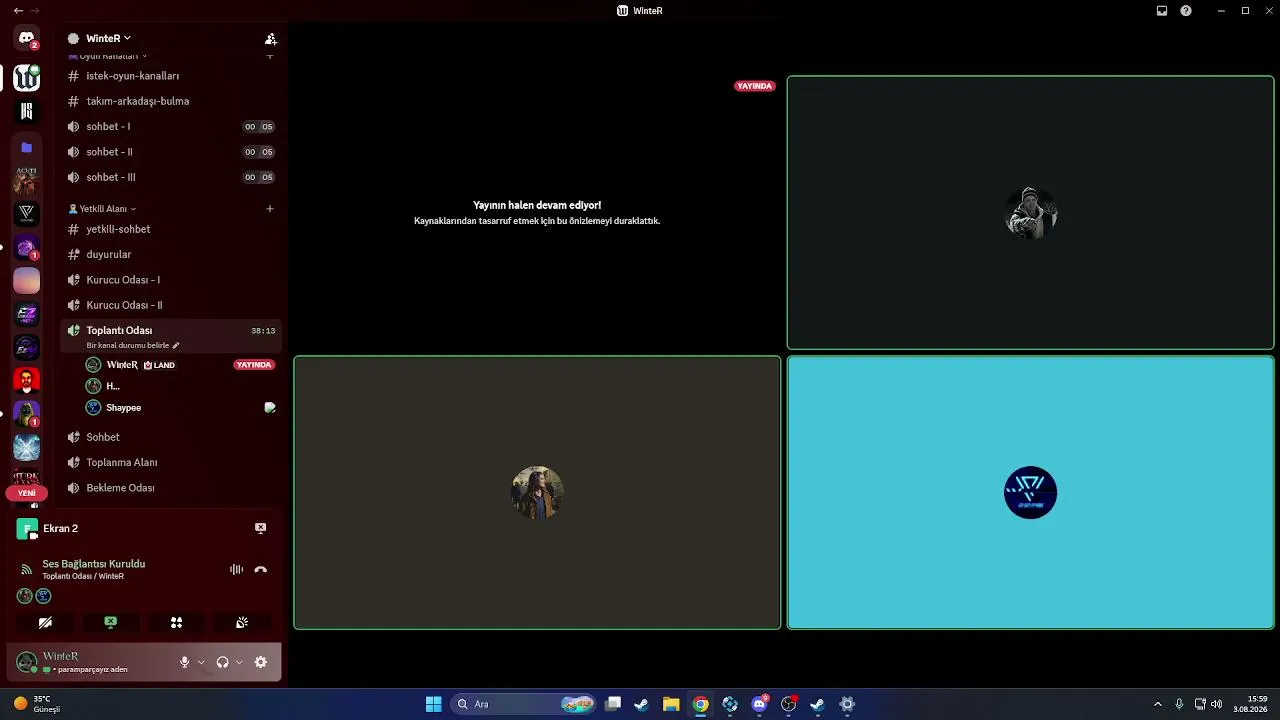Open the WinteR server name dropdown
Image resolution: width=1280 pixels, height=720 pixels.
[x=108, y=38]
